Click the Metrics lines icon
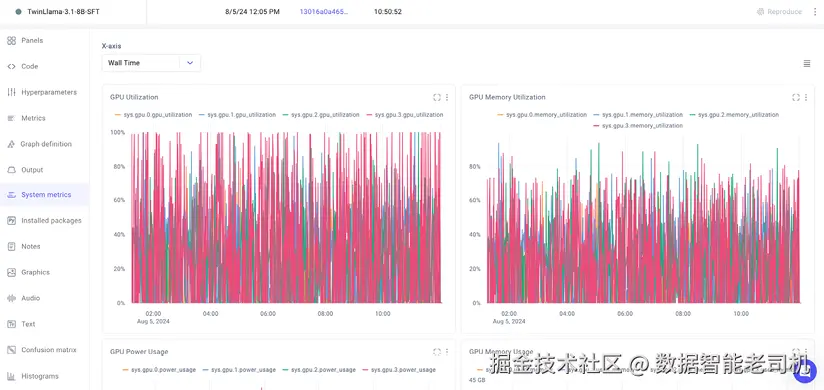824x390 pixels. (x=12, y=118)
